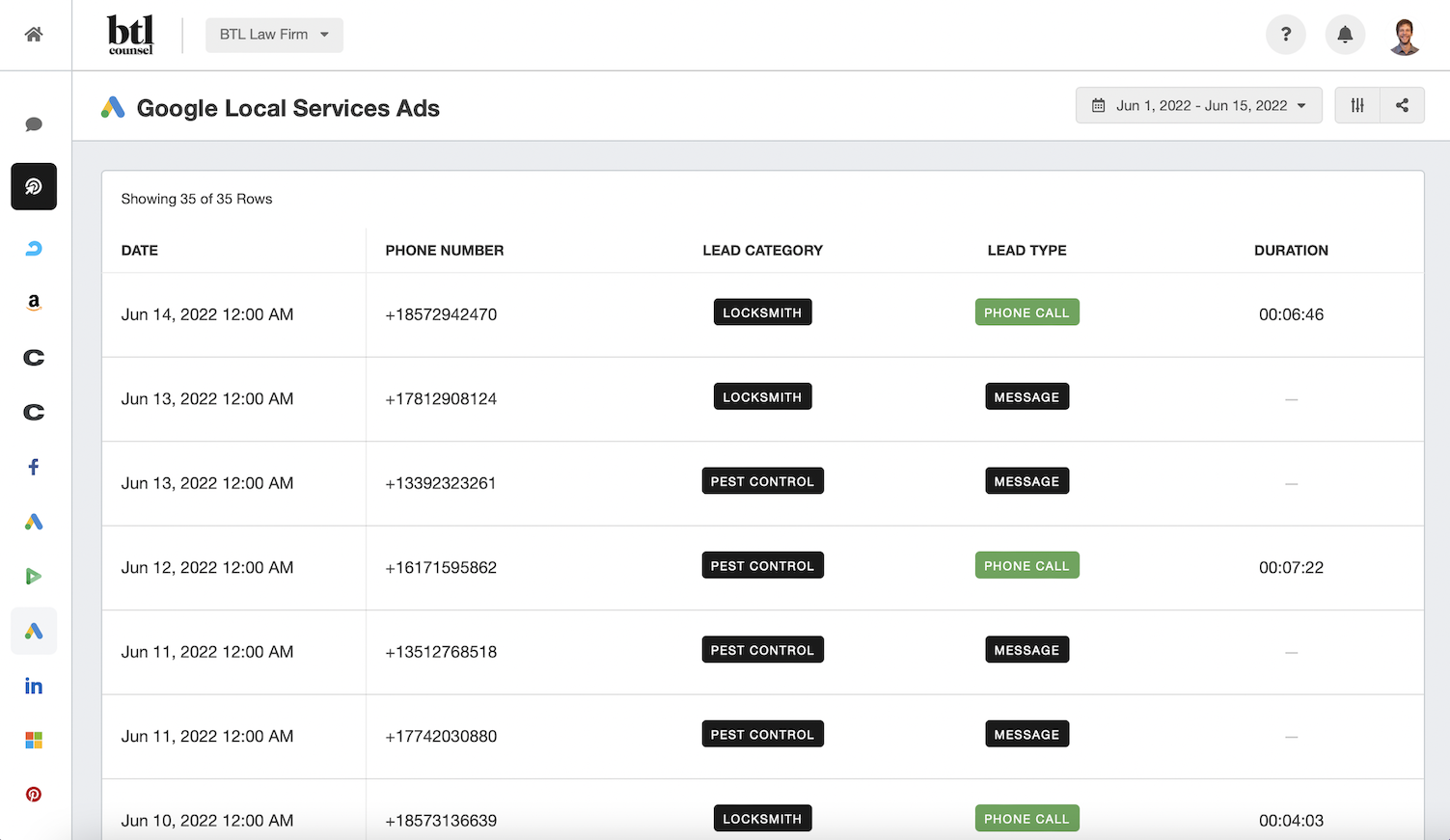Select phone number +18572942470 row

pyautogui.click(x=441, y=314)
